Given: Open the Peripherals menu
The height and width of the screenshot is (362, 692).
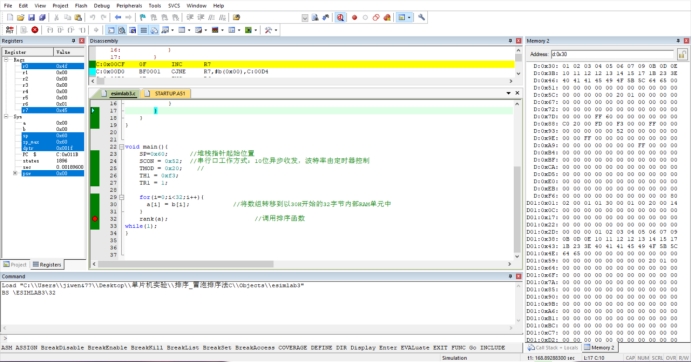Looking at the screenshot, I should pyautogui.click(x=129, y=6).
